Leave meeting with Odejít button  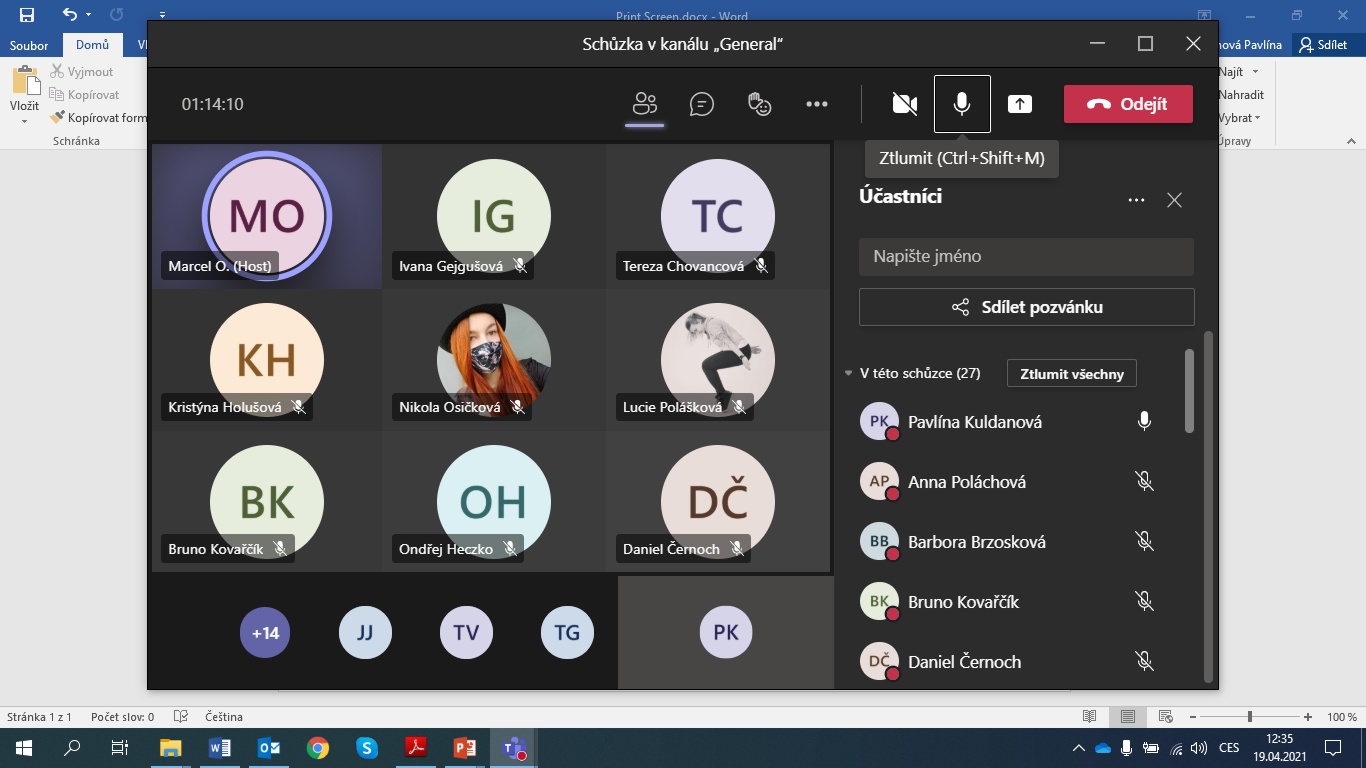pos(1128,104)
